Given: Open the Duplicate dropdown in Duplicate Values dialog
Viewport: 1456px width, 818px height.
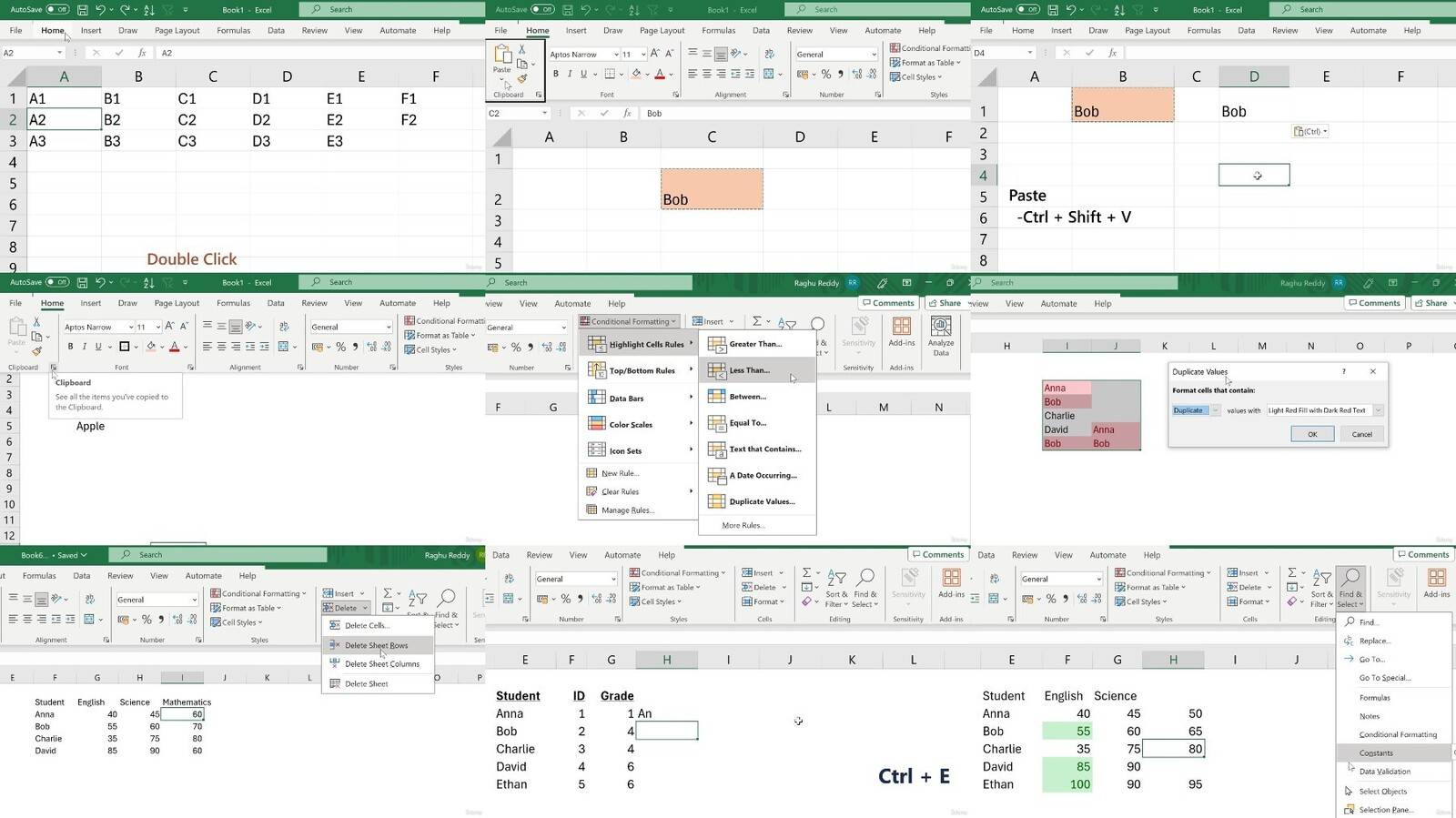Looking at the screenshot, I should point(1215,410).
